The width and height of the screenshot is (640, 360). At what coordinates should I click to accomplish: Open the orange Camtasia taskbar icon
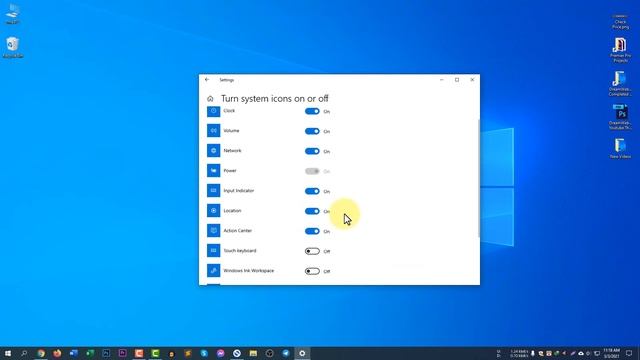click(139, 353)
